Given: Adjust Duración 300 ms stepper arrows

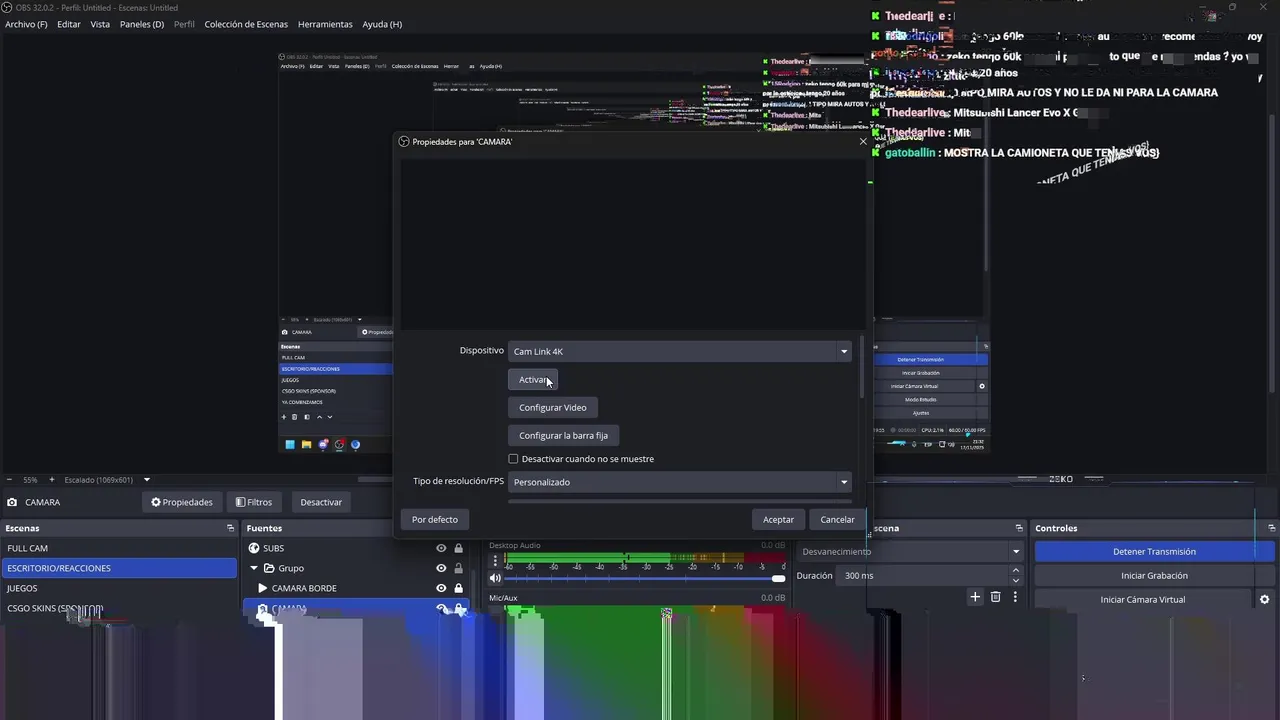Looking at the screenshot, I should pos(1016,575).
